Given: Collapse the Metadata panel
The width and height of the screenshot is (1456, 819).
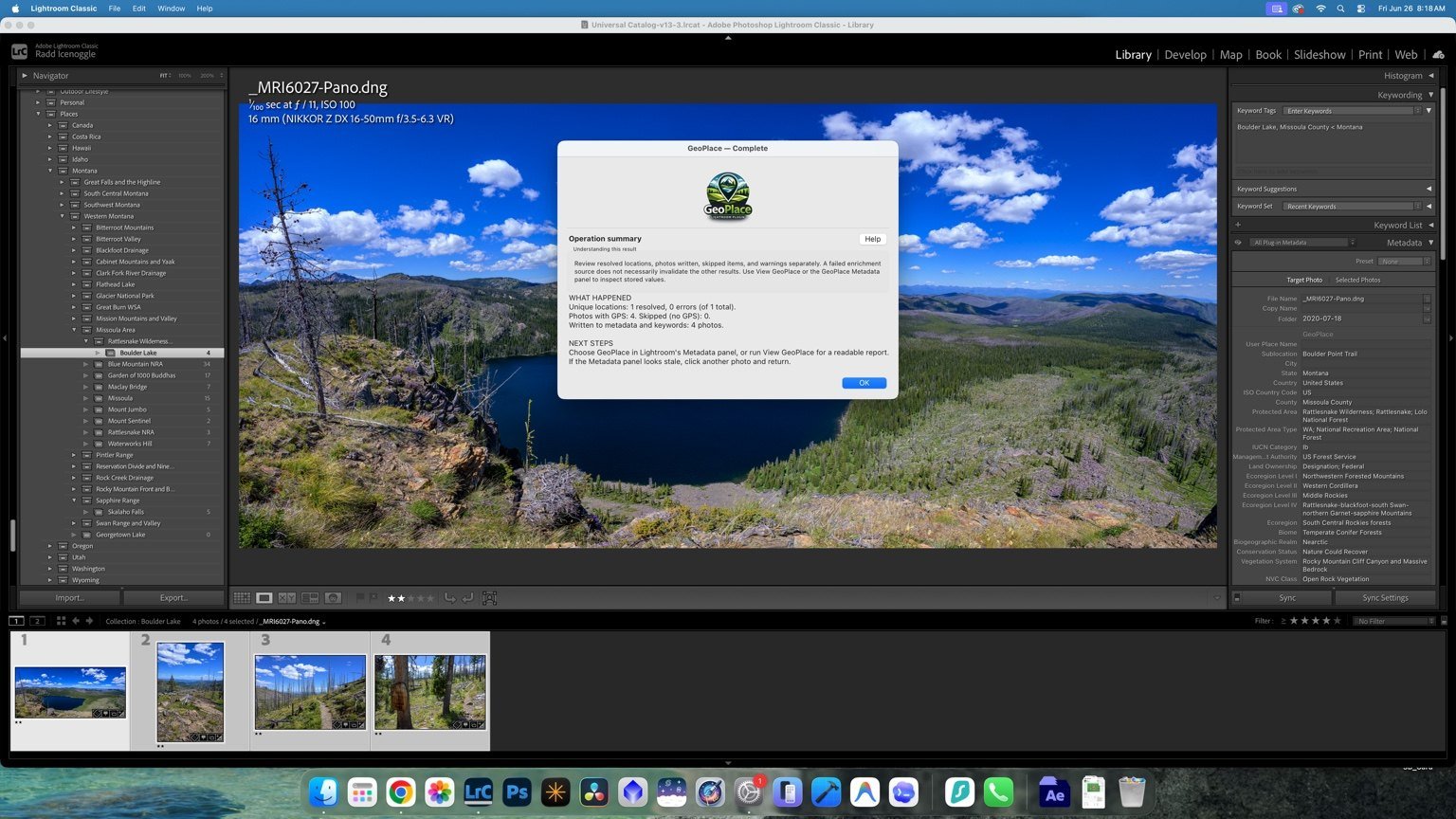Looking at the screenshot, I should [x=1430, y=243].
